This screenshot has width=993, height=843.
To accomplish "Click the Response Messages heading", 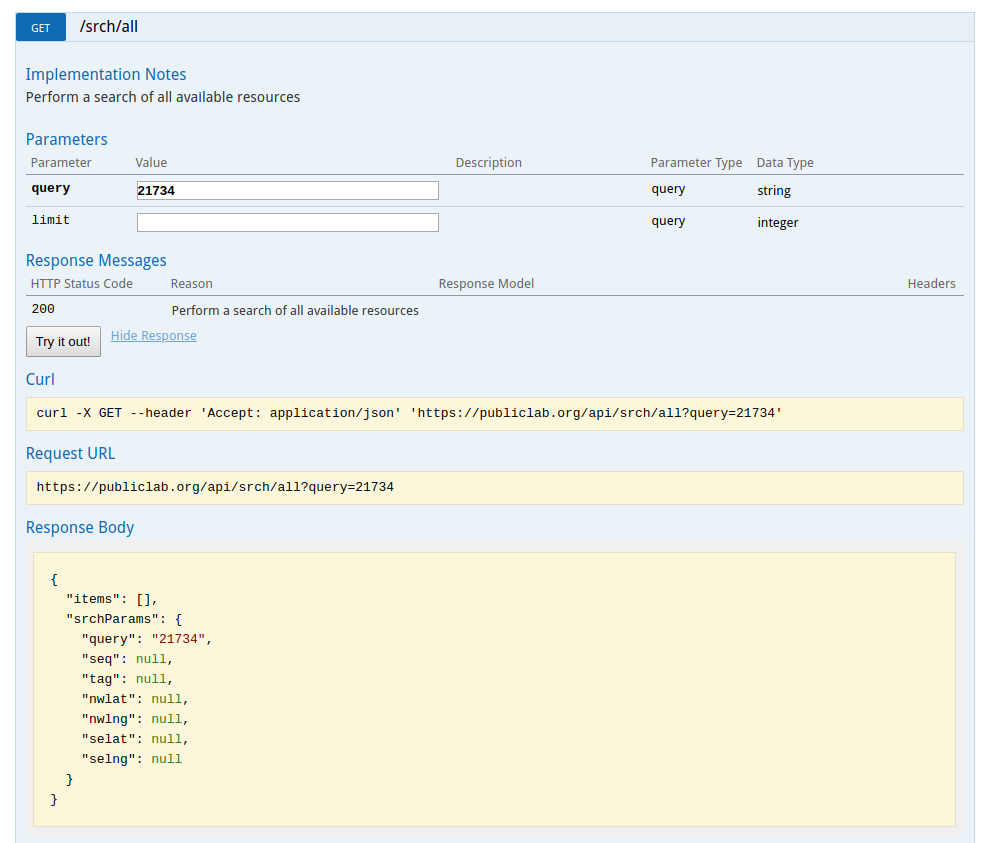I will point(96,260).
